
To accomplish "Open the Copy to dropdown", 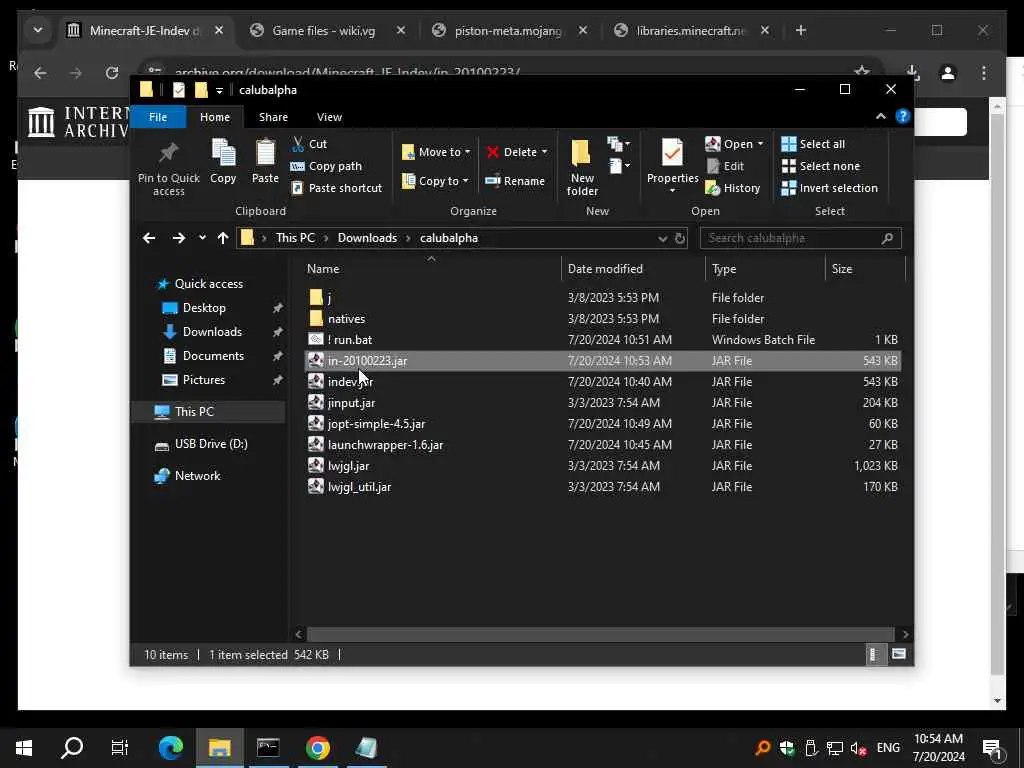I will (x=435, y=181).
